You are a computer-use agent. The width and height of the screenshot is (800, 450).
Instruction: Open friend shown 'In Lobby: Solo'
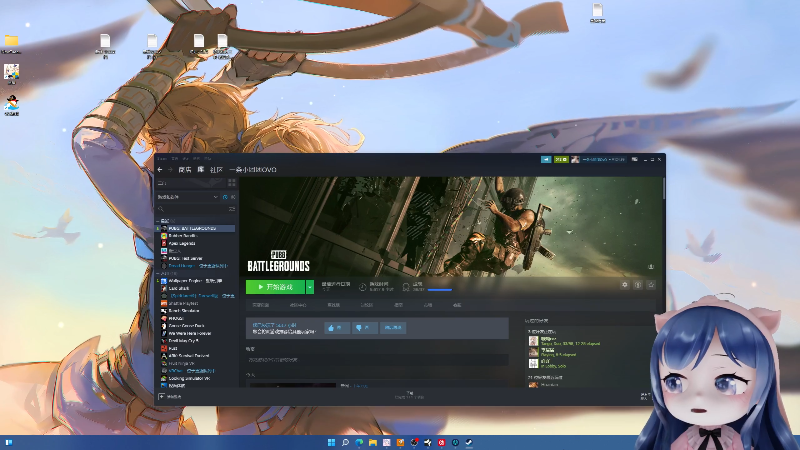(x=554, y=364)
